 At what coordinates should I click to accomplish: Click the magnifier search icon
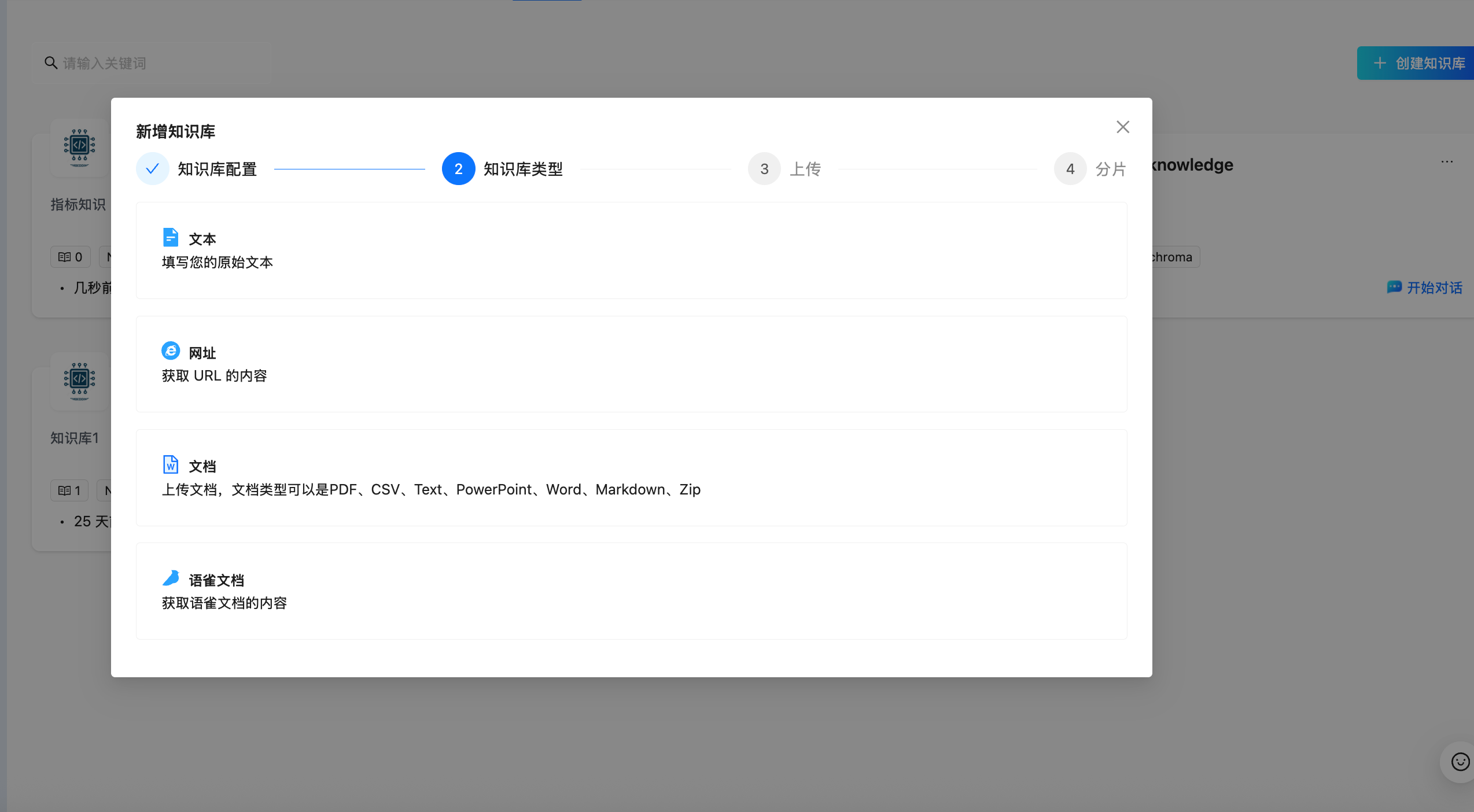tap(51, 62)
